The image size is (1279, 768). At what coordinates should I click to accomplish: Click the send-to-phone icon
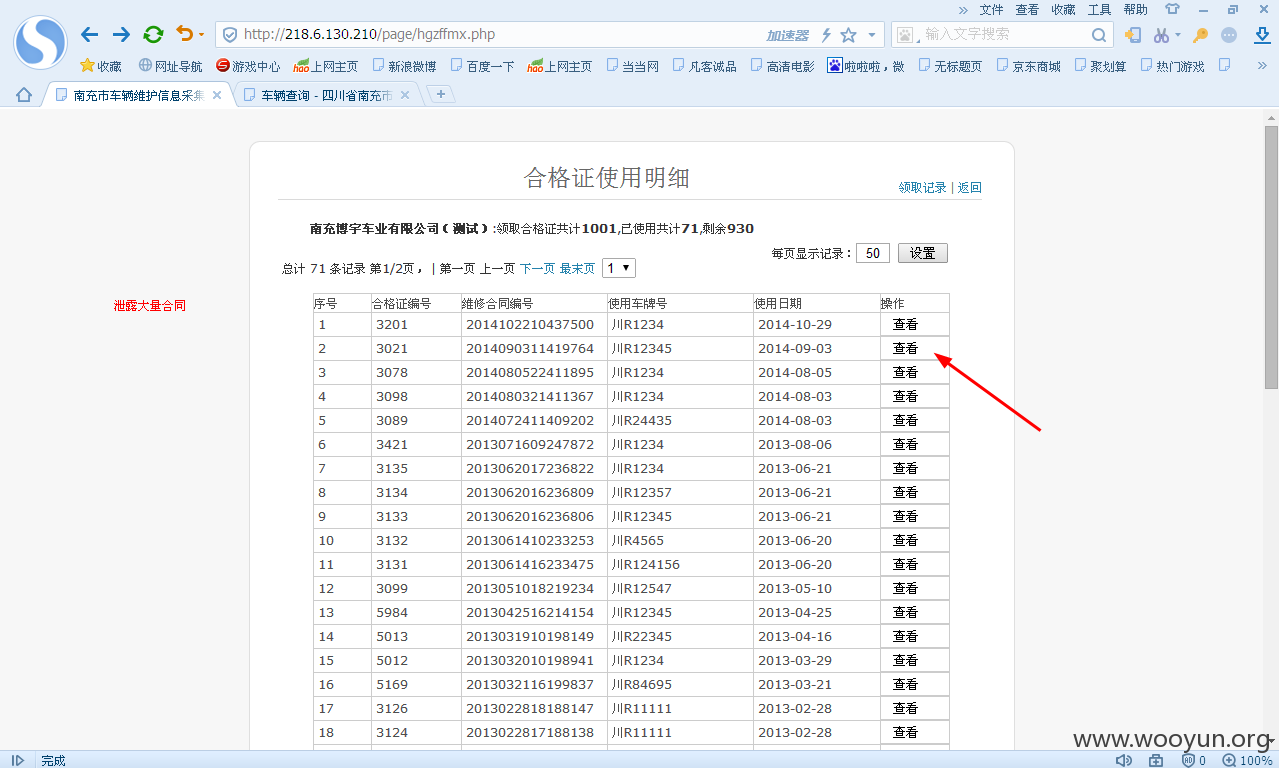click(1133, 35)
